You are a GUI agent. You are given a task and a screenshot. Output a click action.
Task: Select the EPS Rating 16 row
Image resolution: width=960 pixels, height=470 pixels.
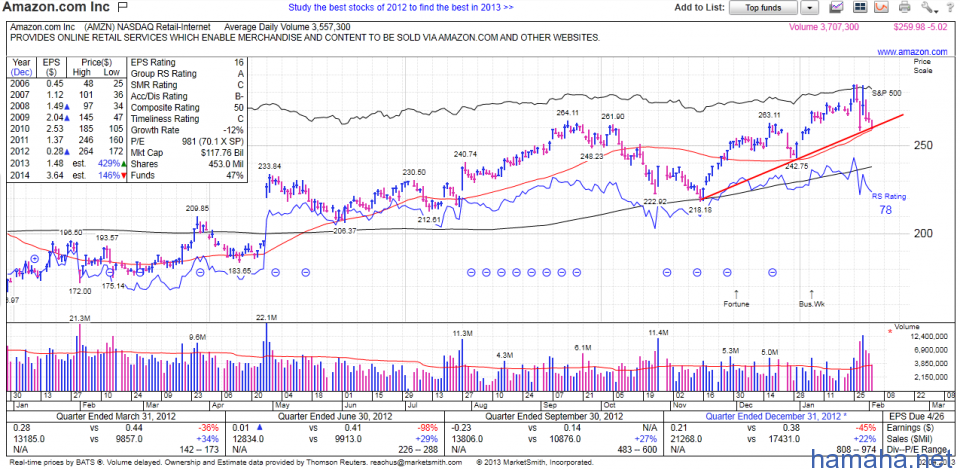(187, 62)
